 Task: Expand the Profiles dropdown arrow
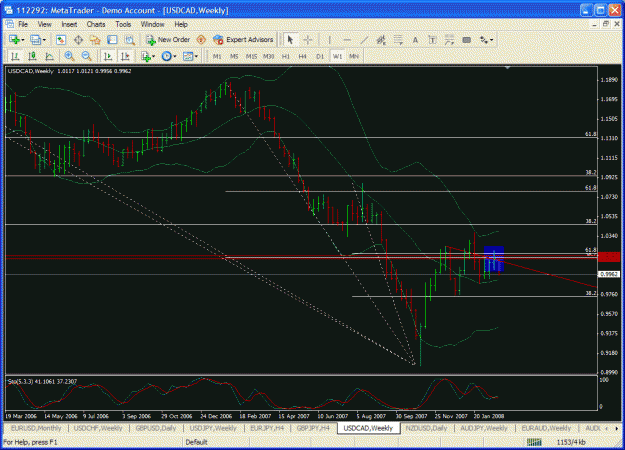pyautogui.click(x=44, y=40)
